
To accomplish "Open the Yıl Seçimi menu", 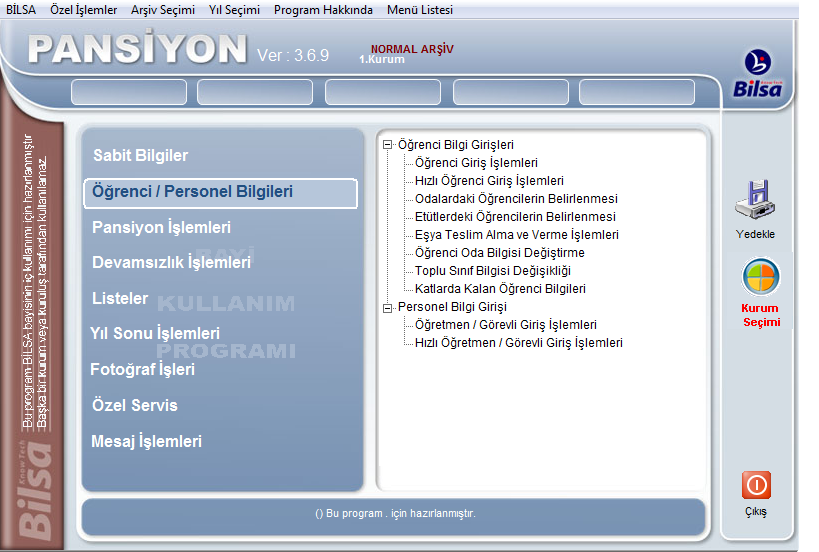I will pyautogui.click(x=234, y=10).
